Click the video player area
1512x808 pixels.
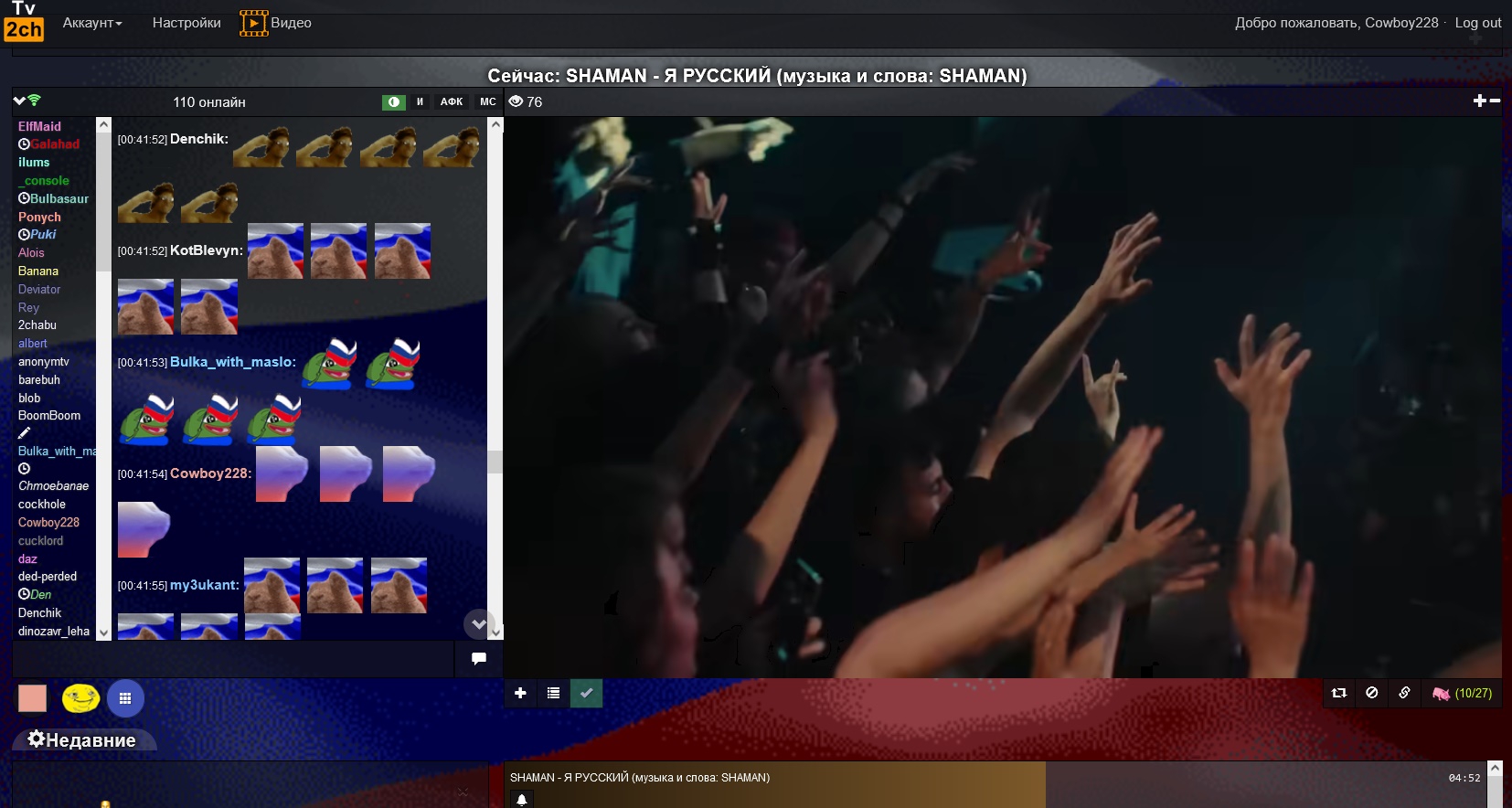click(1003, 397)
